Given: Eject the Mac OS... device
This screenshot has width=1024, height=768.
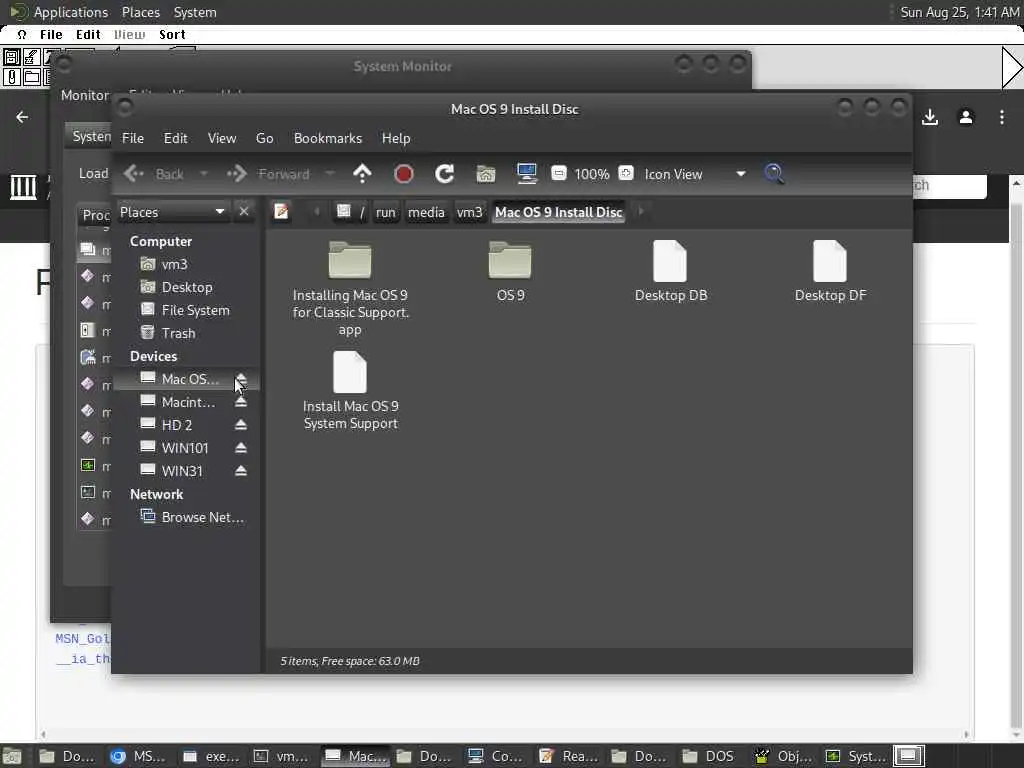Looking at the screenshot, I should click(241, 379).
